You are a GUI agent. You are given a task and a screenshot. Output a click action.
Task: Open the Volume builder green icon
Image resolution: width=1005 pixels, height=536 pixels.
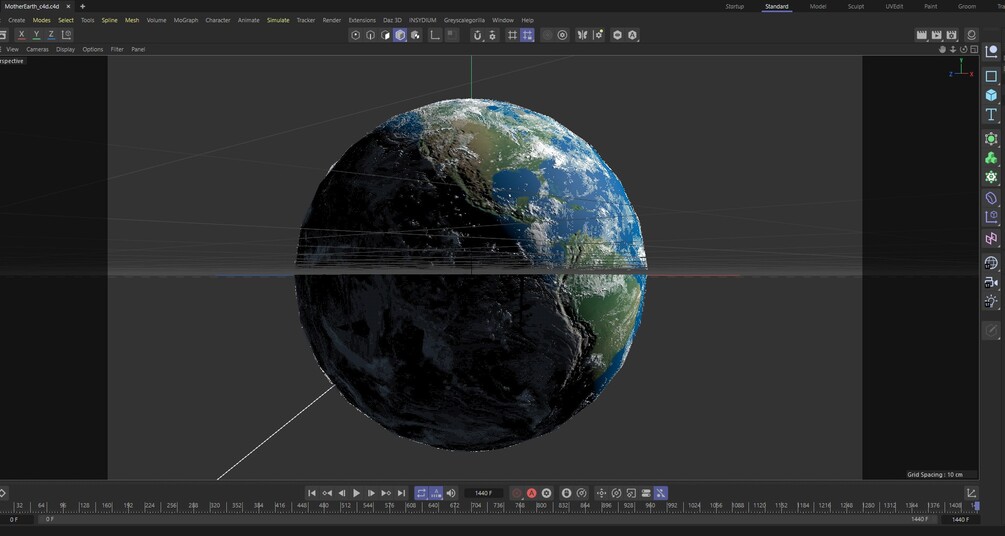(991, 158)
